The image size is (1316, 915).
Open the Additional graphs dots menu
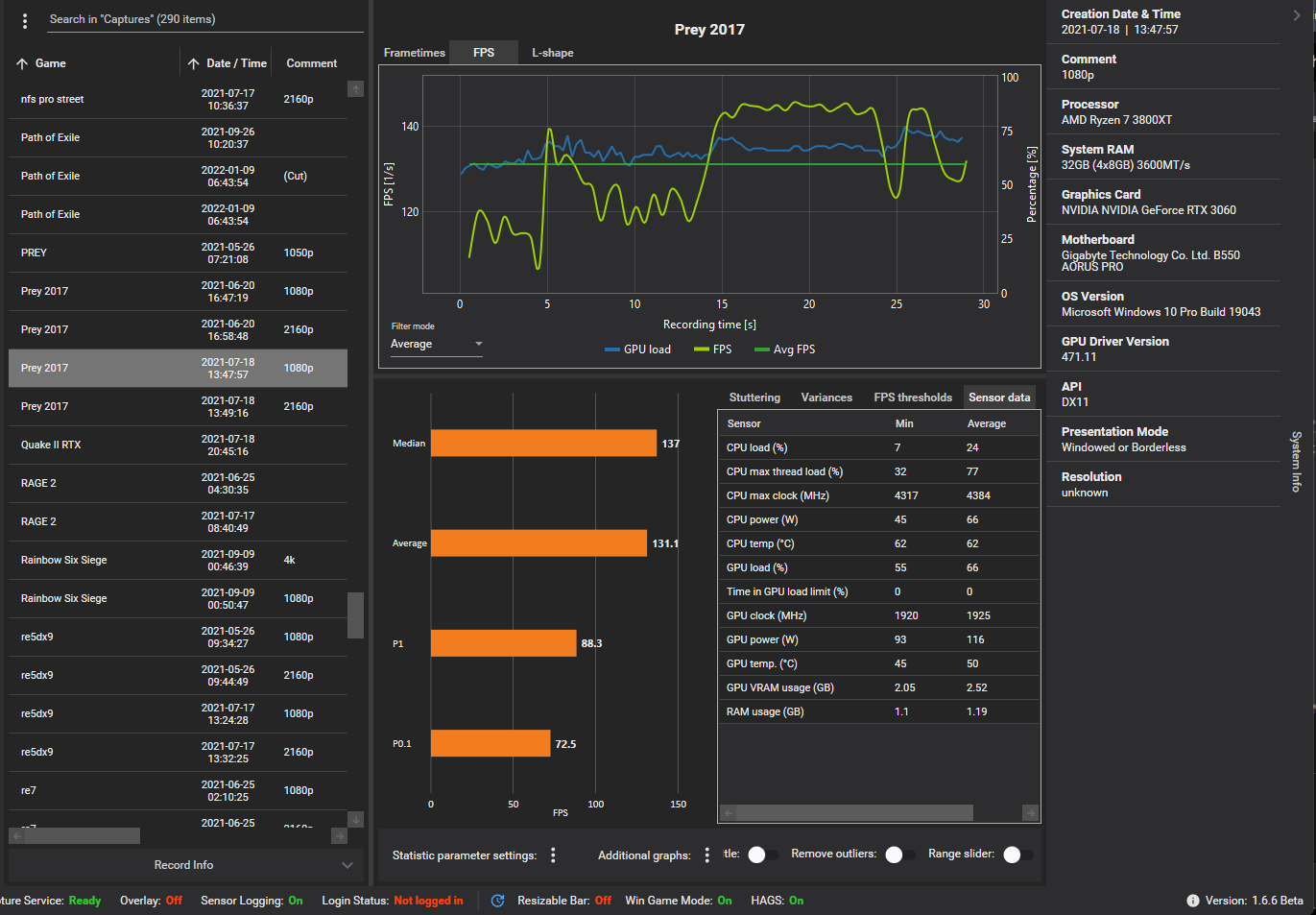(707, 855)
